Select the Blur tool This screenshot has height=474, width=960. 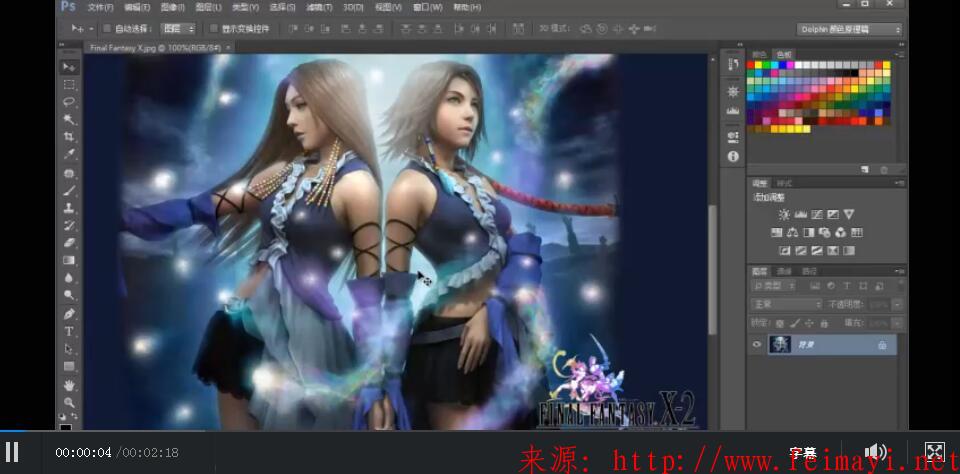click(69, 277)
